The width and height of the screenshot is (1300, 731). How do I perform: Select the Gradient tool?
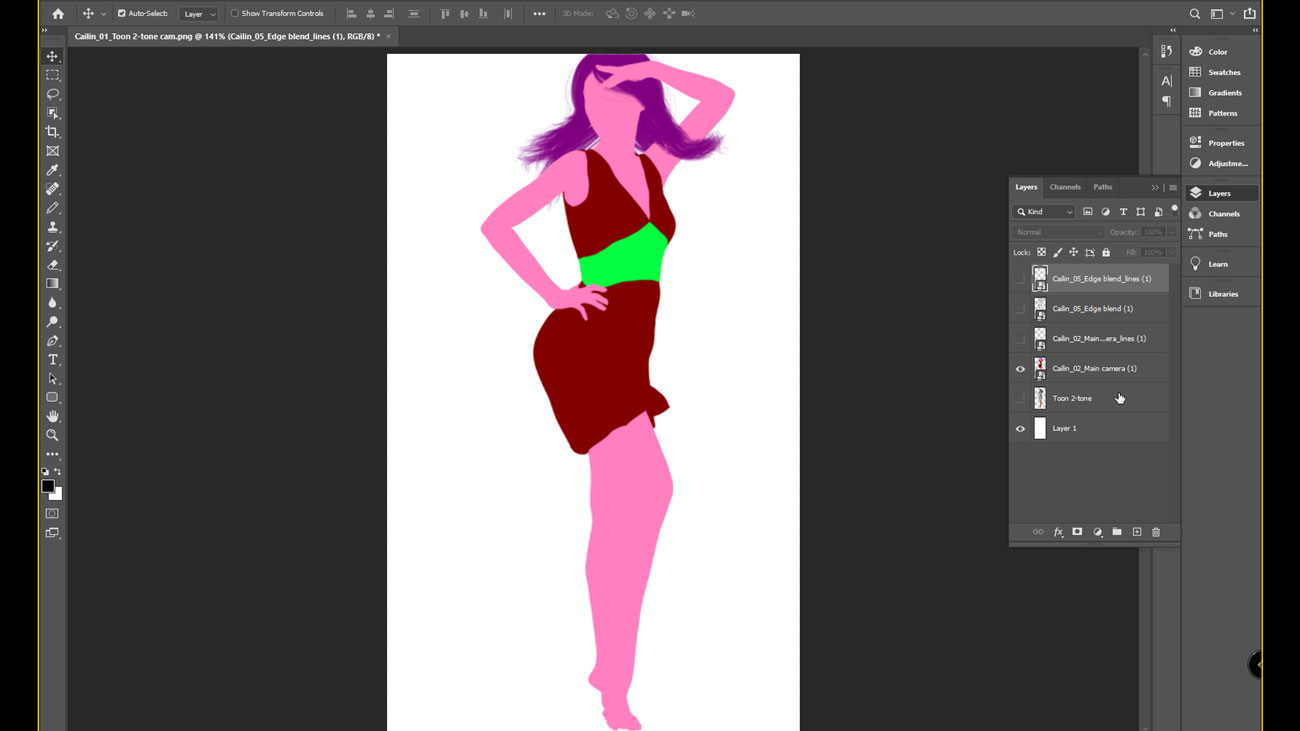(x=53, y=284)
